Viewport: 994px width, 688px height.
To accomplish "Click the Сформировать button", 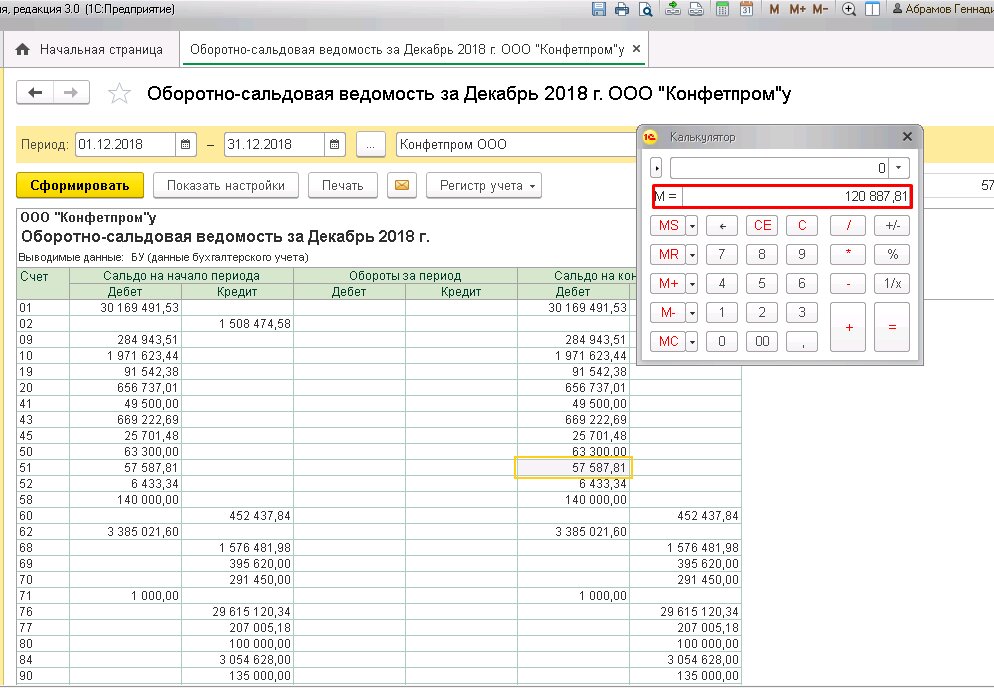I will click(80, 185).
